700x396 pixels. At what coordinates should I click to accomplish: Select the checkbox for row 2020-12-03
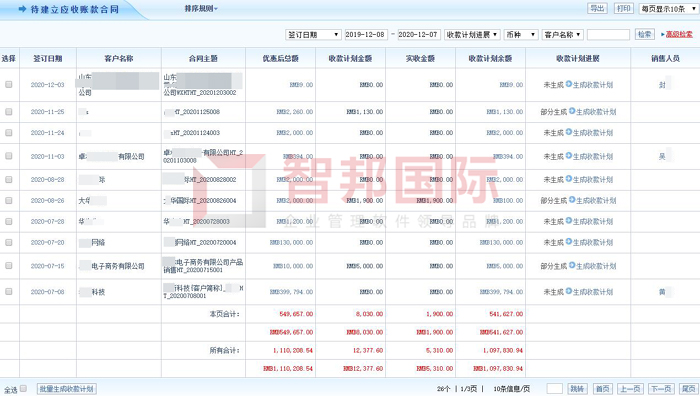click(8, 84)
